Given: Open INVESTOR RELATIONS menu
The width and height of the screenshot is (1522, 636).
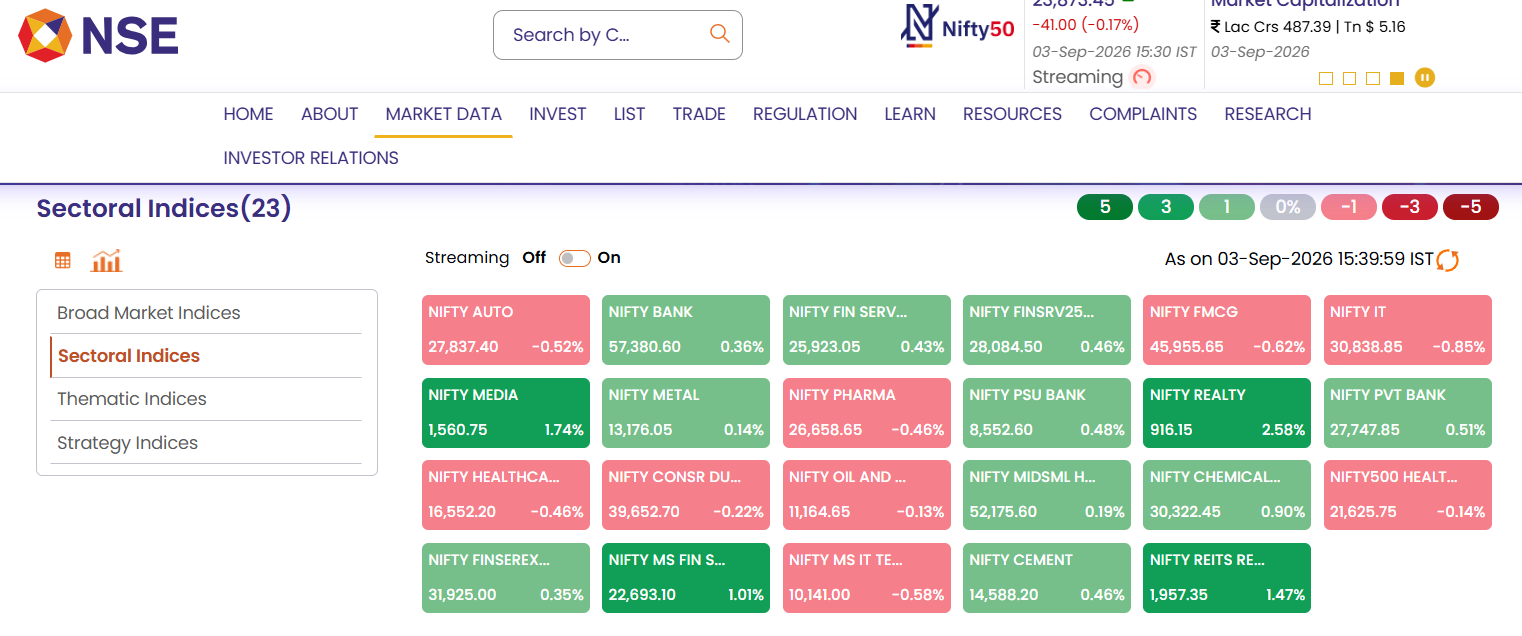Looking at the screenshot, I should tap(311, 158).
